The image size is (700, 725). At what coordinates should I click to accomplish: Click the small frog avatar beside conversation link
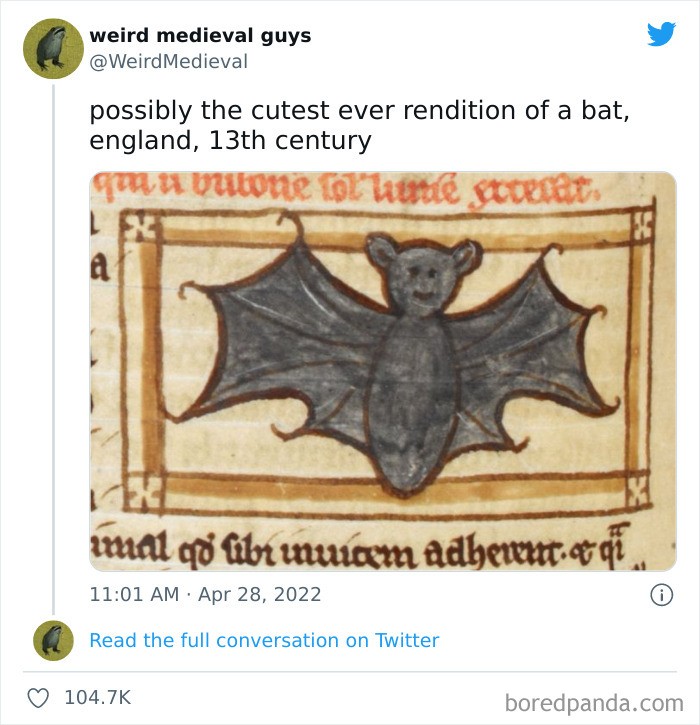[x=52, y=640]
